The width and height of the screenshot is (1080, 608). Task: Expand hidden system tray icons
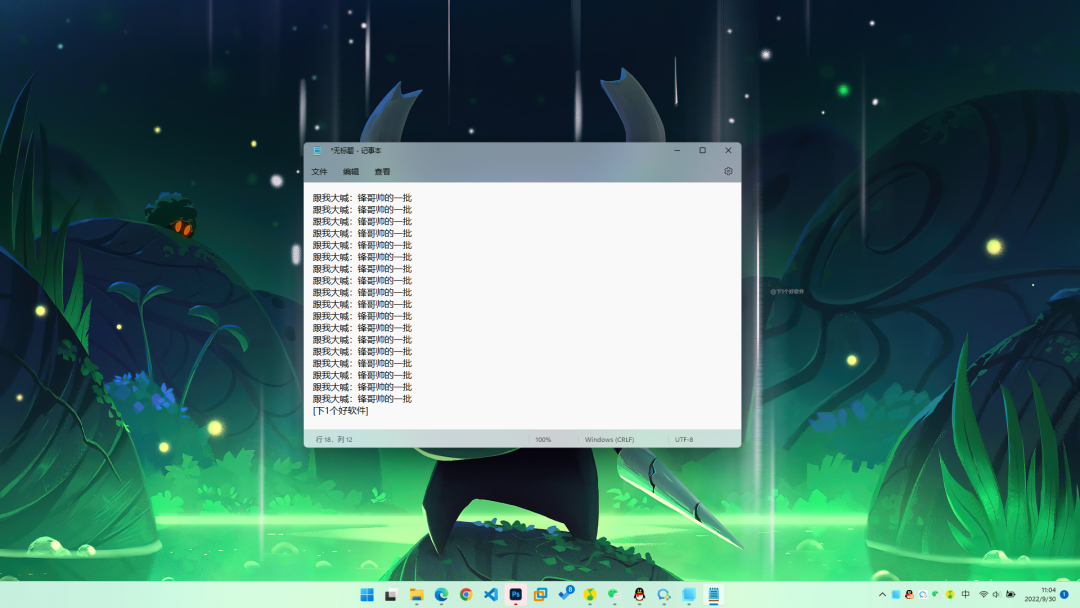(883, 595)
